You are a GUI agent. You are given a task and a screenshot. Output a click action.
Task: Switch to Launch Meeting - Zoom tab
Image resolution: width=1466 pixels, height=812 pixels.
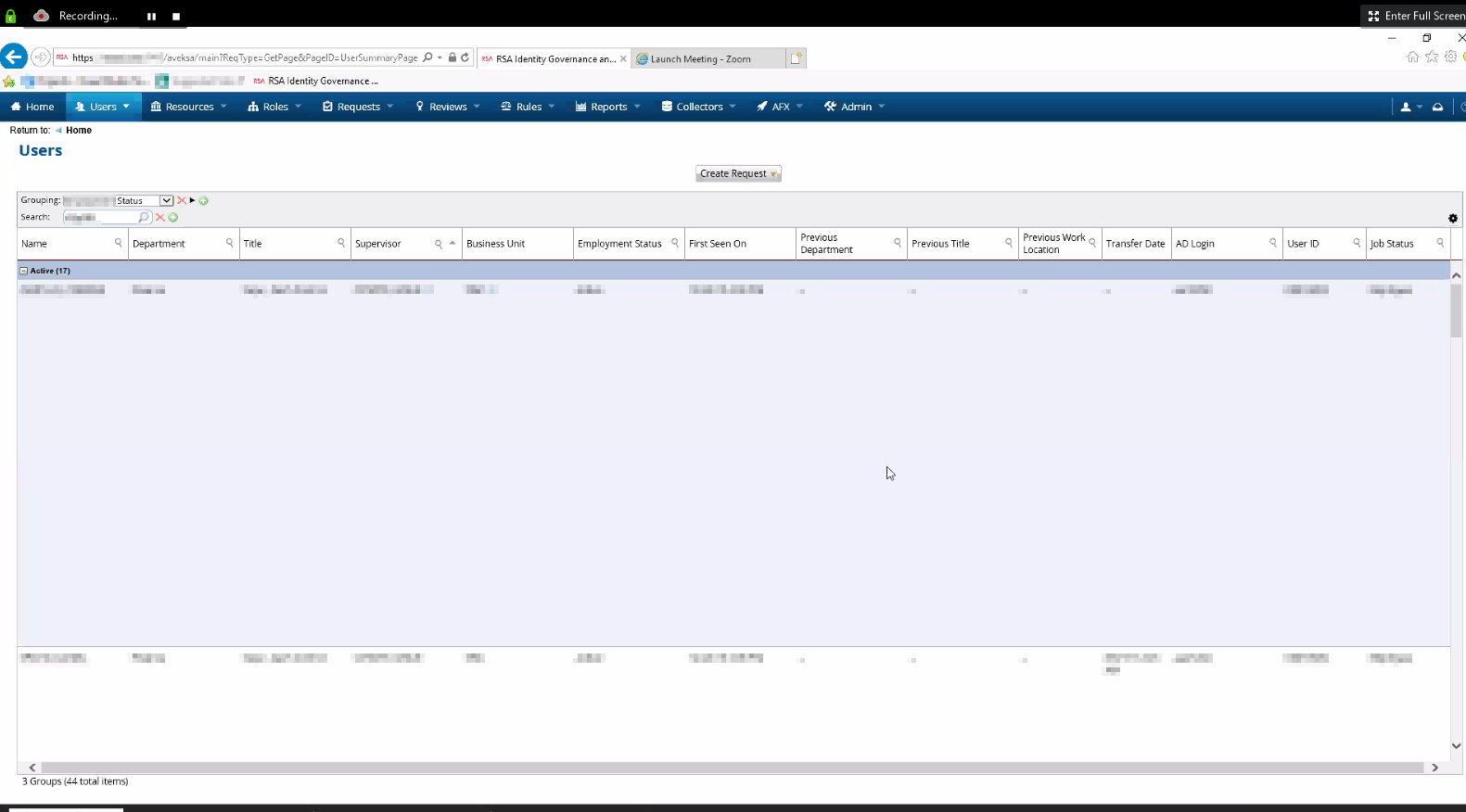click(700, 59)
